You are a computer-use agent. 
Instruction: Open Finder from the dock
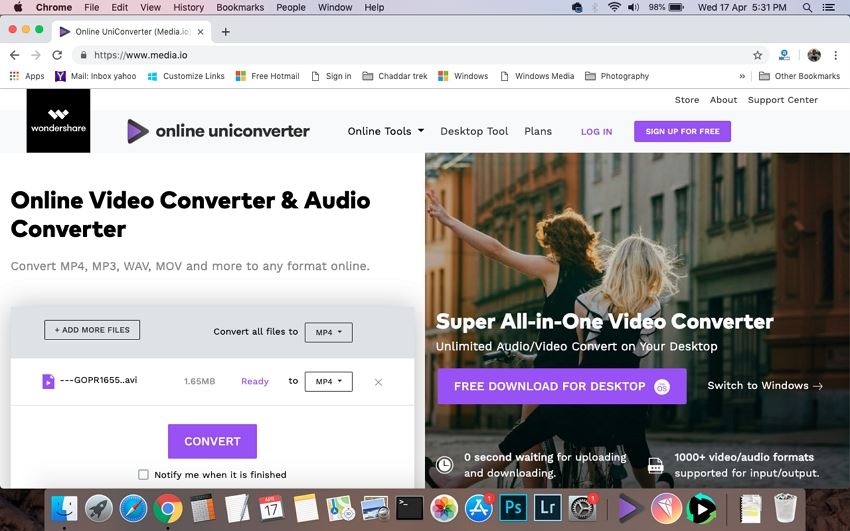pyautogui.click(x=64, y=508)
